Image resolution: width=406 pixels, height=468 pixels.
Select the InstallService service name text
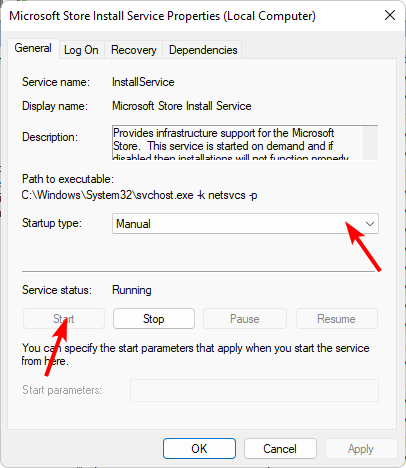click(x=143, y=82)
